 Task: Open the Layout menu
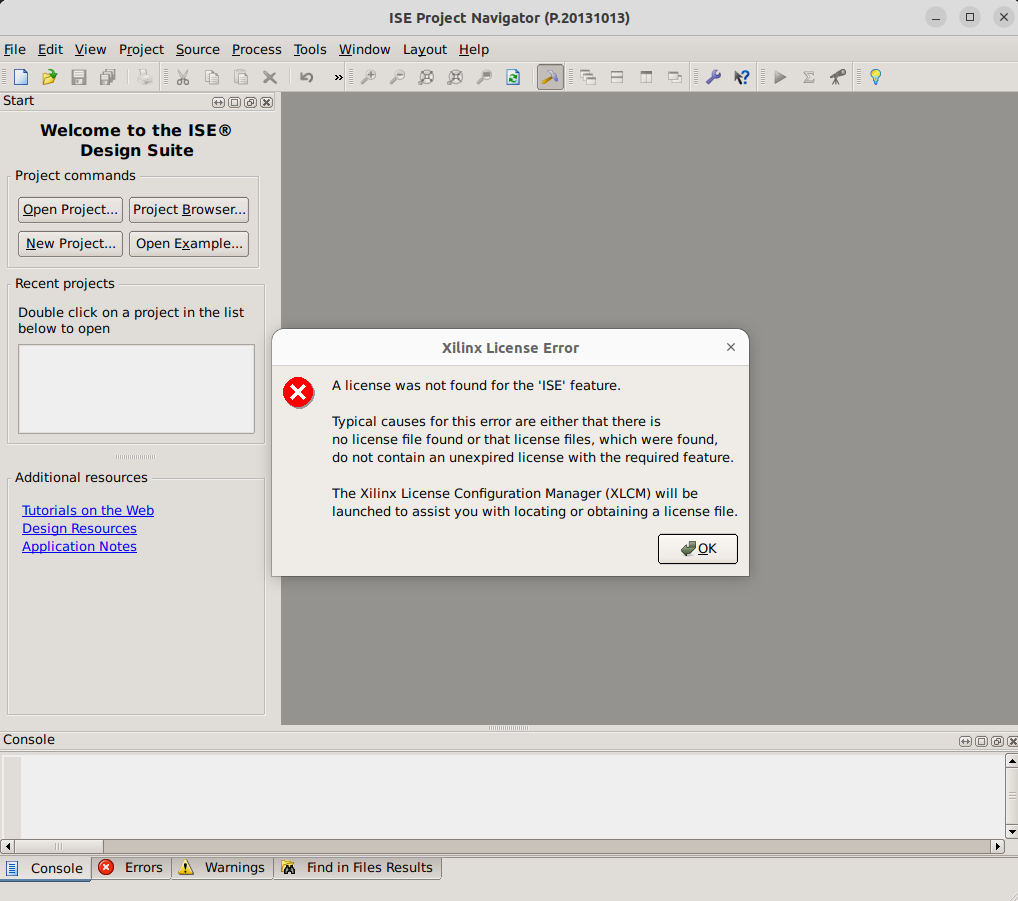(425, 49)
